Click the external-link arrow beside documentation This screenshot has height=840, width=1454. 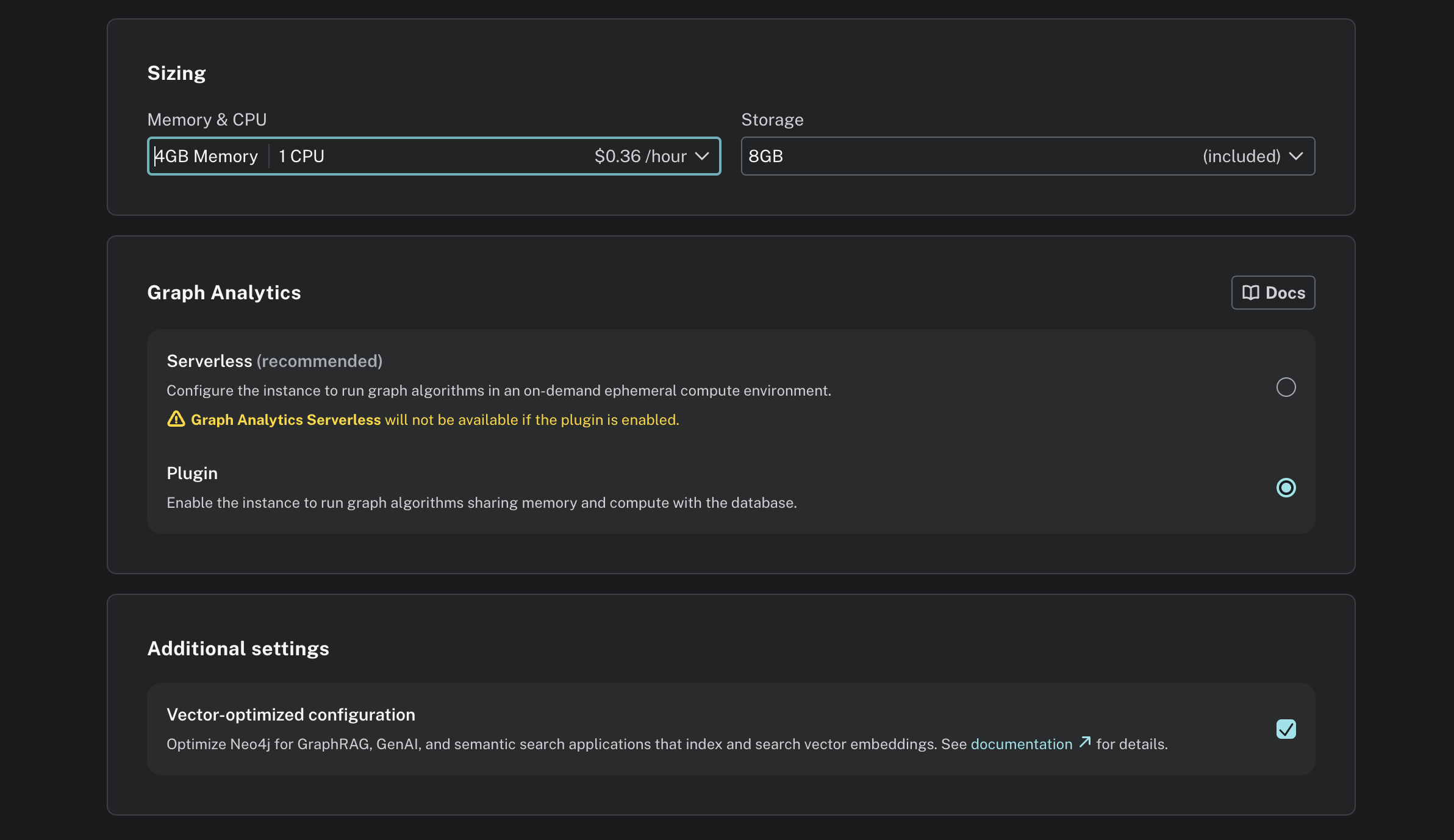pos(1085,742)
